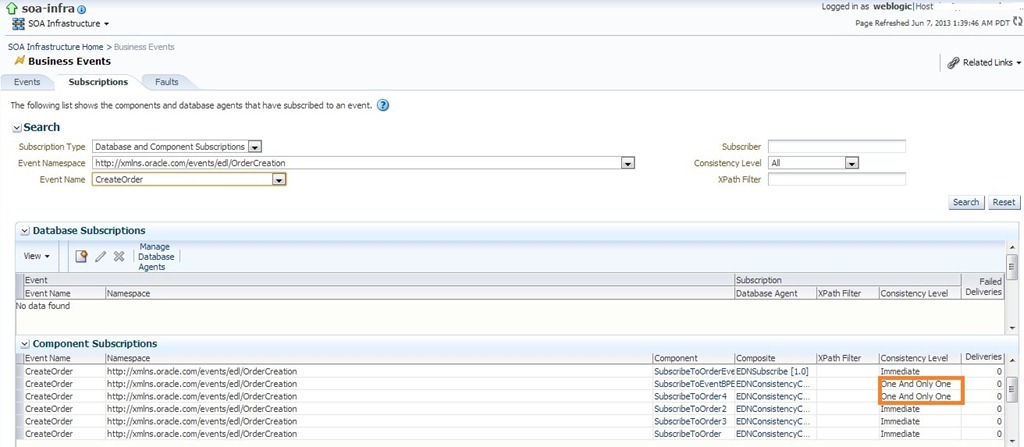Click the edit pencil icon
The height and width of the screenshot is (447, 1024).
pos(100,256)
